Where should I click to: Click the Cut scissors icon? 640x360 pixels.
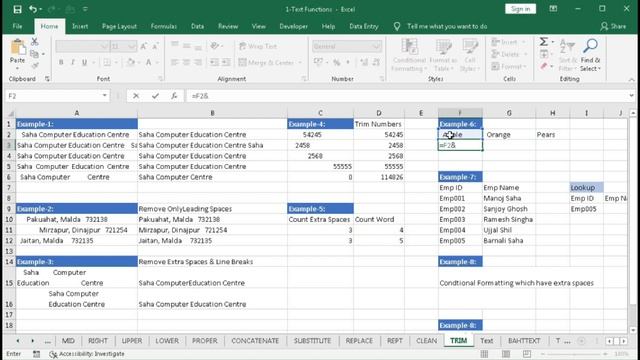coord(35,42)
